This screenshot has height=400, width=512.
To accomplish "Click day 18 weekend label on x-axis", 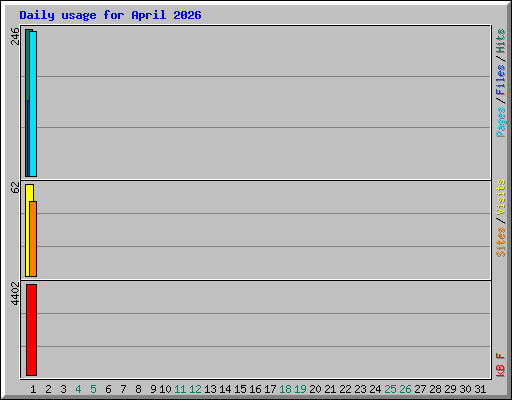I will pos(285,389).
